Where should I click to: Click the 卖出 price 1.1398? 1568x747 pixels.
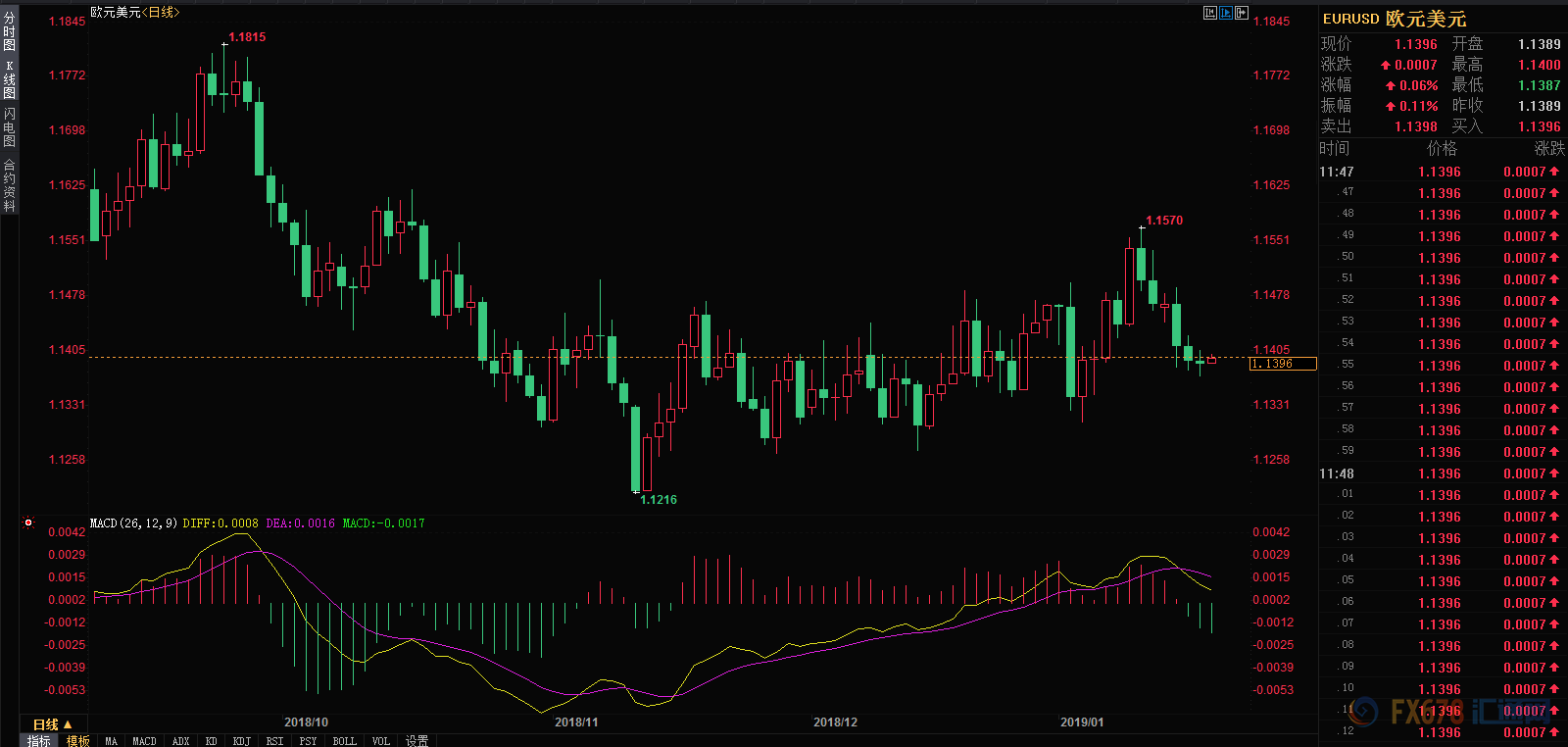pyautogui.click(x=1416, y=126)
